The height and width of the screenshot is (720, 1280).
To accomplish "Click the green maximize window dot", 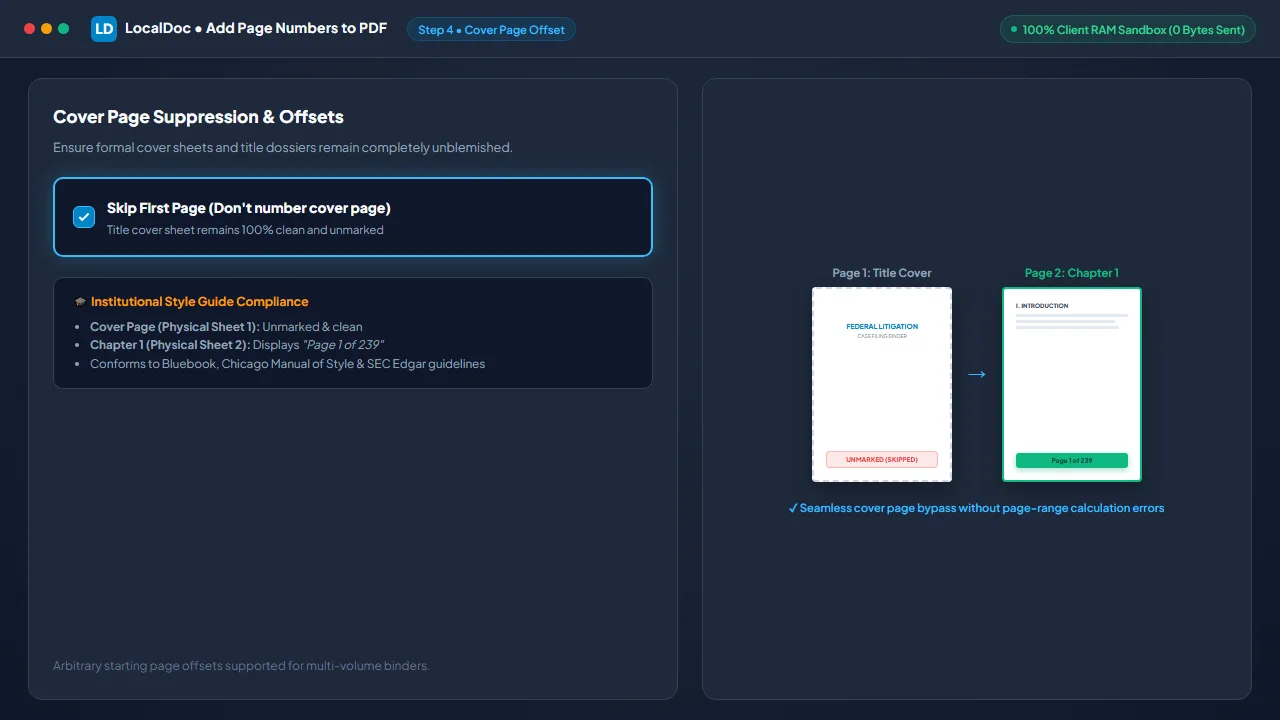I will (63, 29).
